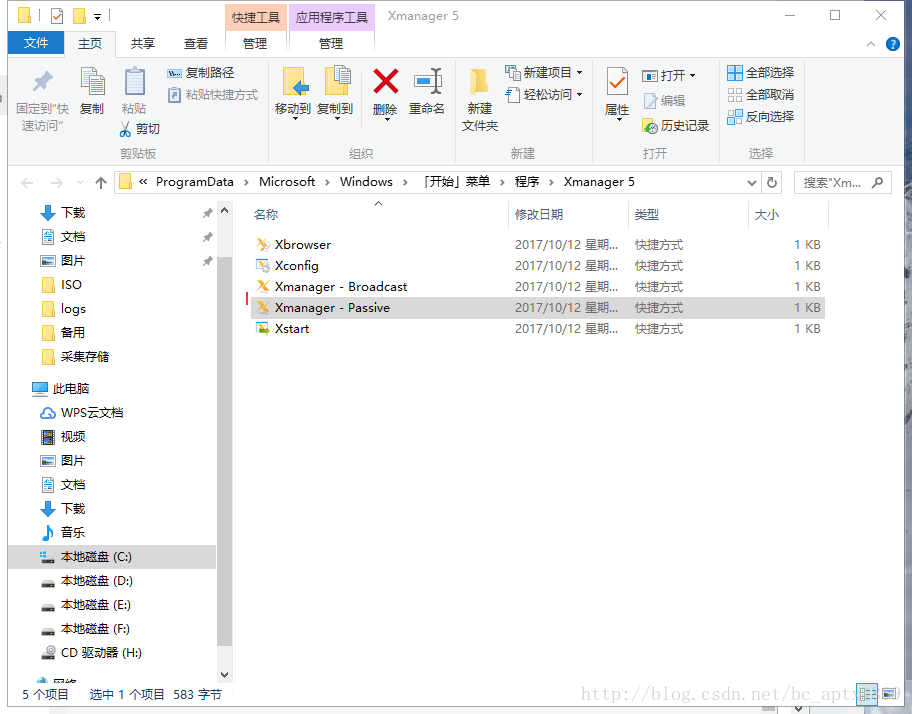
Task: Open recent locations dropdown arrow
Action: (x=80, y=183)
